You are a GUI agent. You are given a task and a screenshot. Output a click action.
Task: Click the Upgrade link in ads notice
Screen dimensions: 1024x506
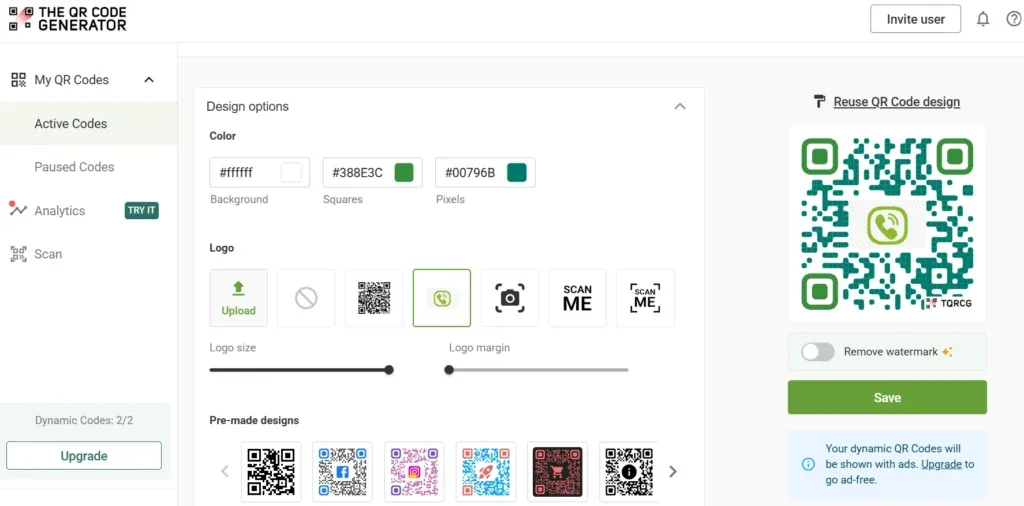click(x=941, y=464)
